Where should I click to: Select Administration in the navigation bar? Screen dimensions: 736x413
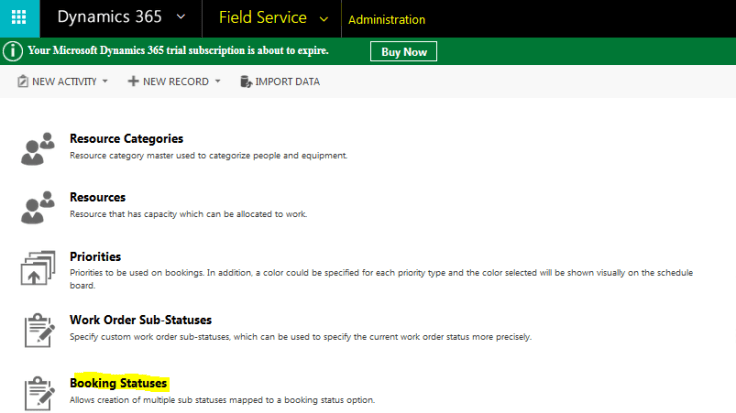(x=388, y=20)
